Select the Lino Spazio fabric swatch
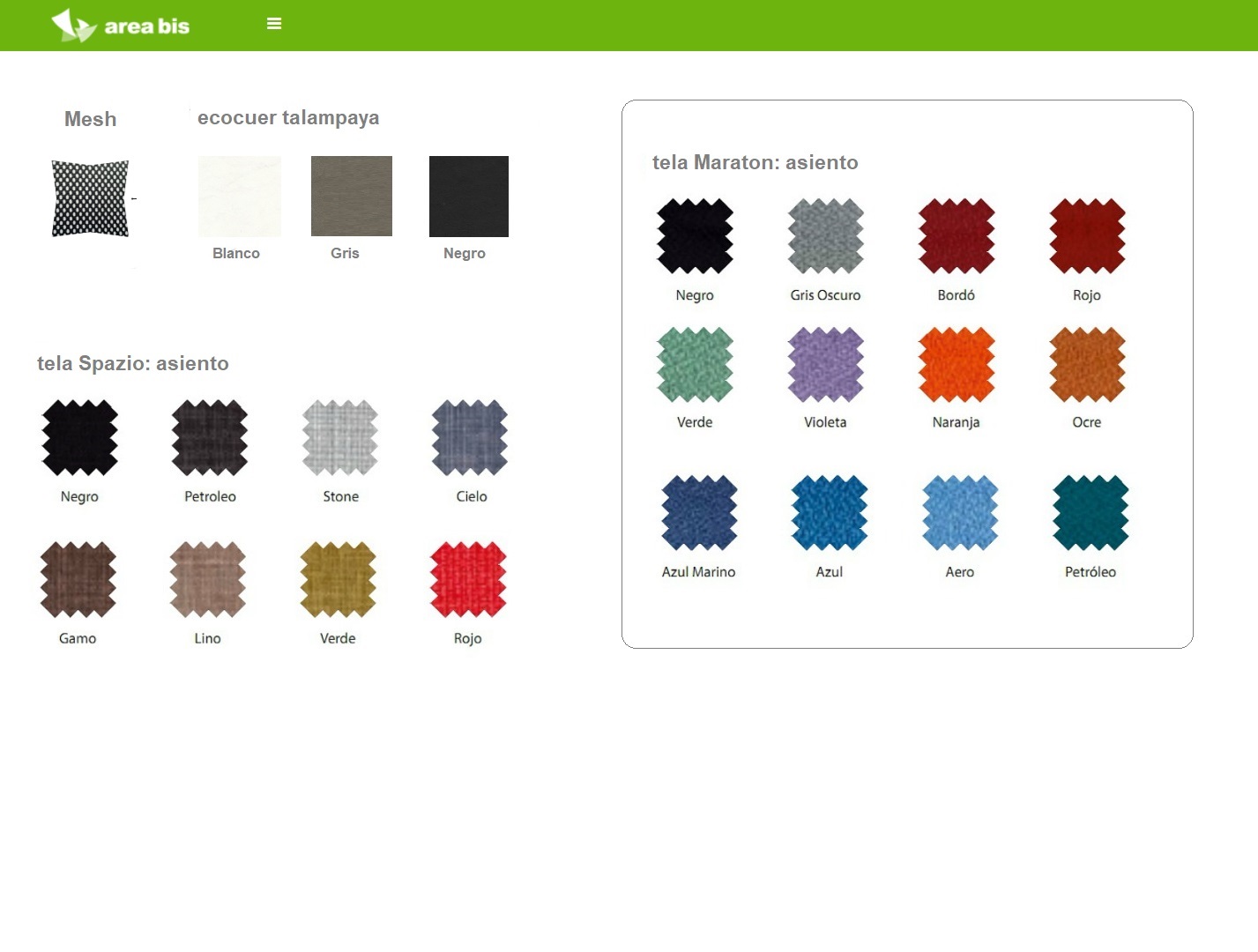Image resolution: width=1258 pixels, height=952 pixels. pyautogui.click(x=208, y=580)
